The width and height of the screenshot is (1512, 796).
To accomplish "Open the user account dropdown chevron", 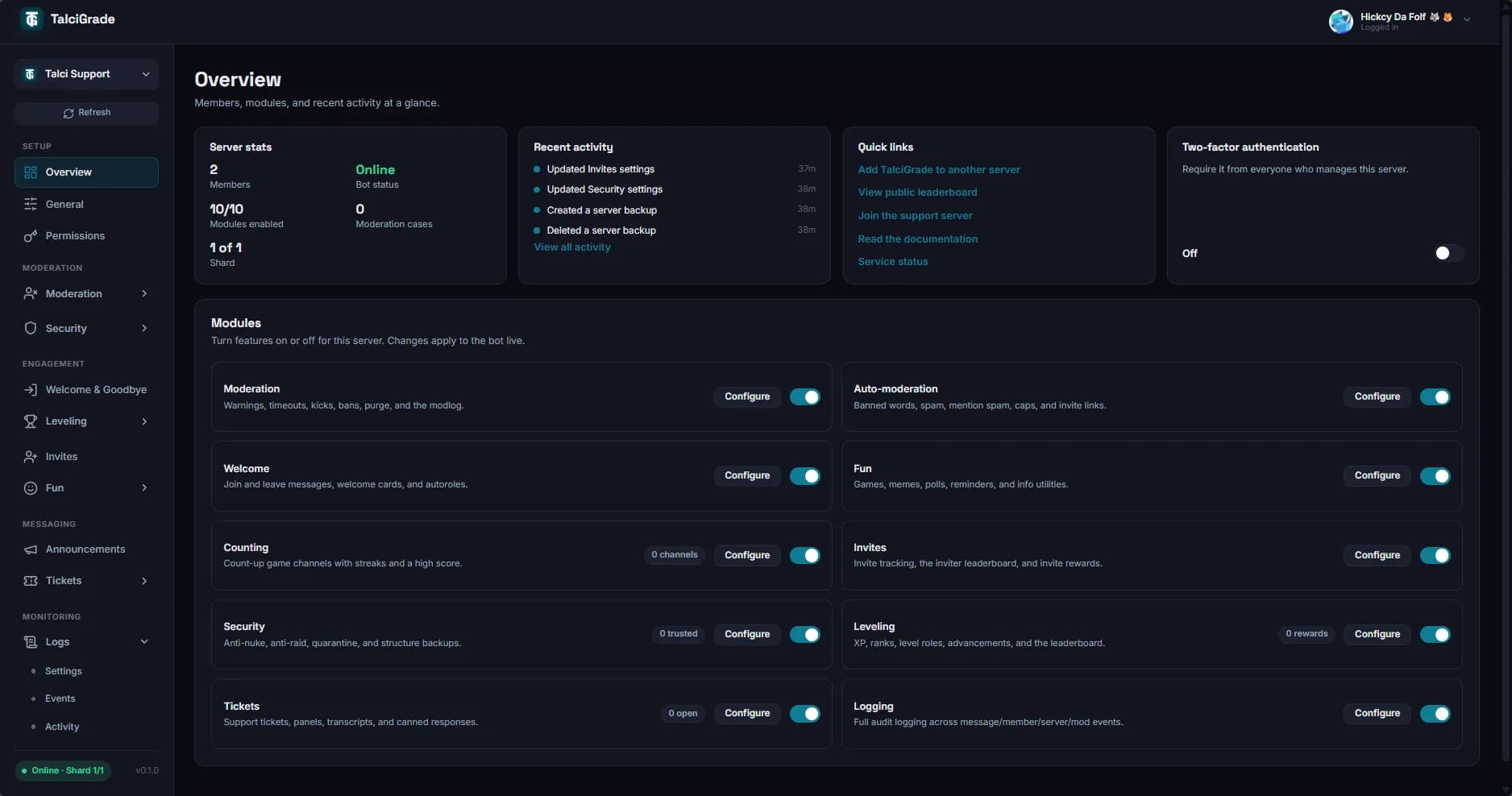I will coord(1467,19).
